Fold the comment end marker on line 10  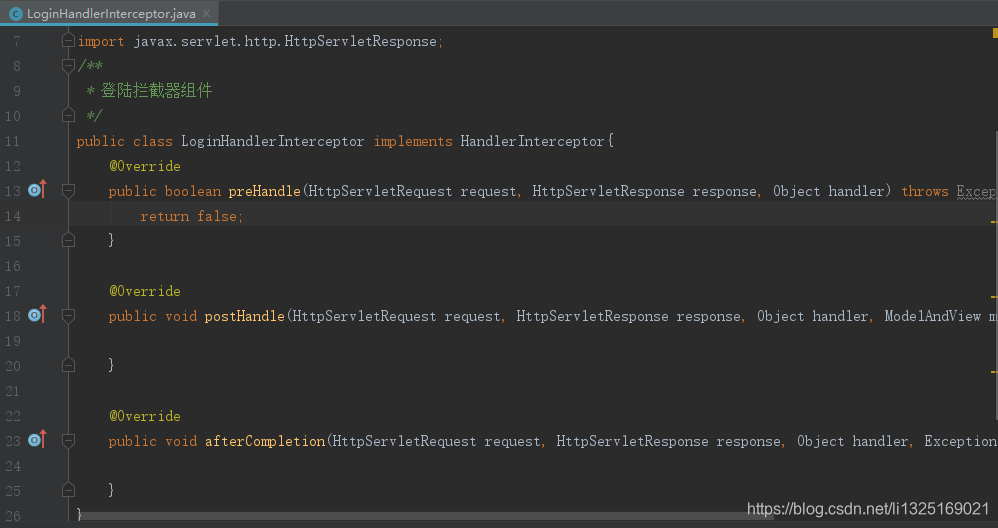[x=68, y=115]
